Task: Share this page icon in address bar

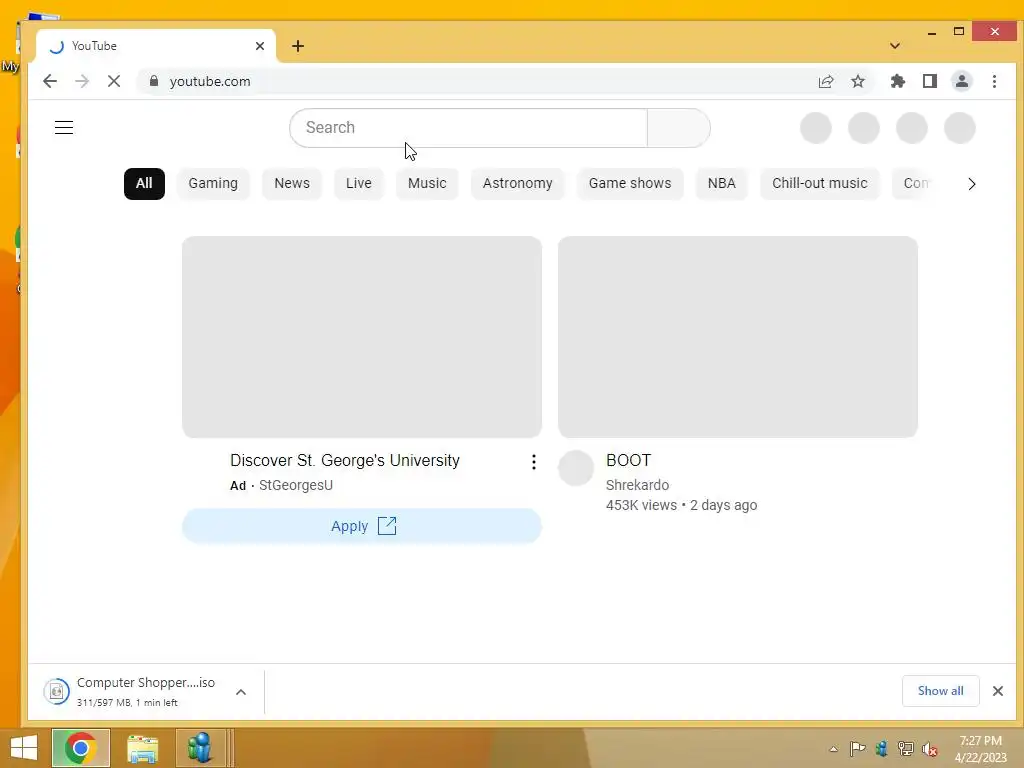Action: 826,81
